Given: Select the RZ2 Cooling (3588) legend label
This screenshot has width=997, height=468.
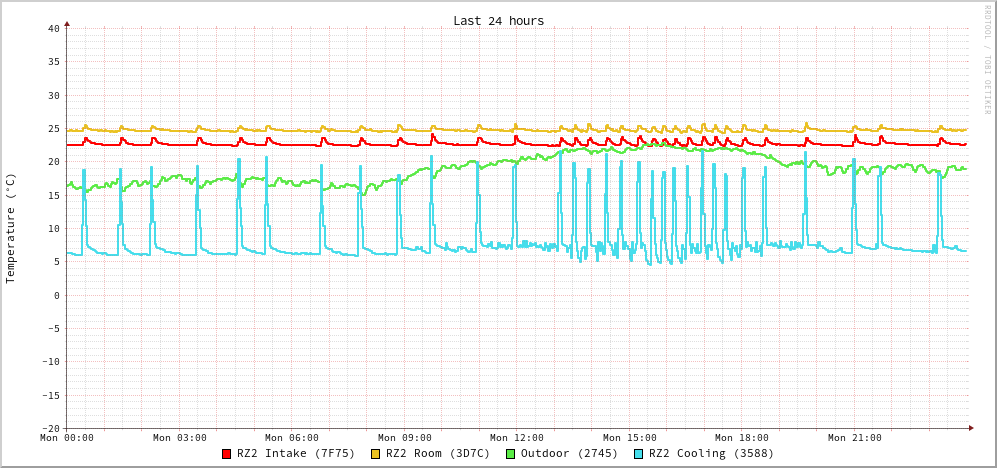Looking at the screenshot, I should click(711, 453).
